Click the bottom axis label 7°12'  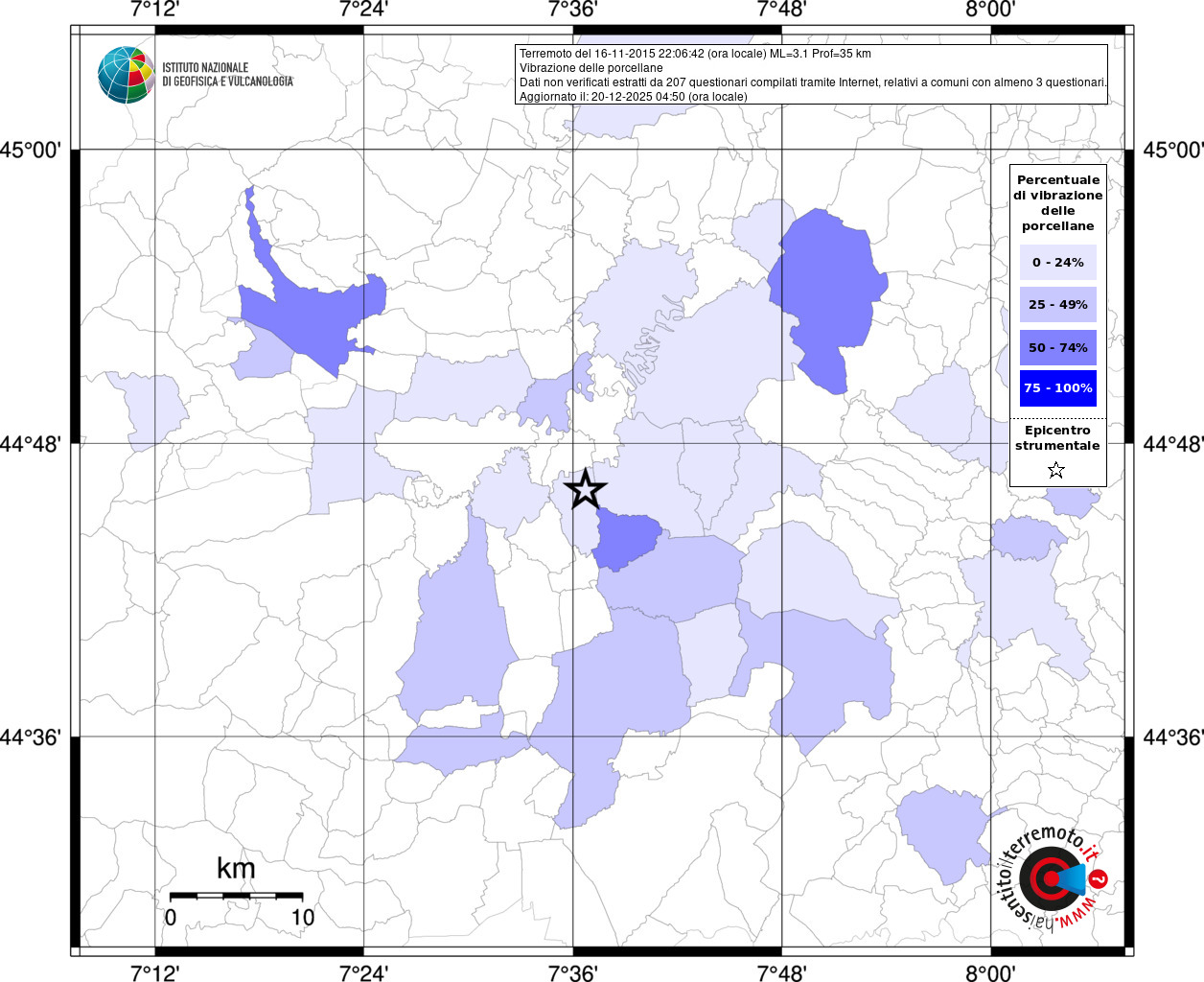[x=155, y=973]
